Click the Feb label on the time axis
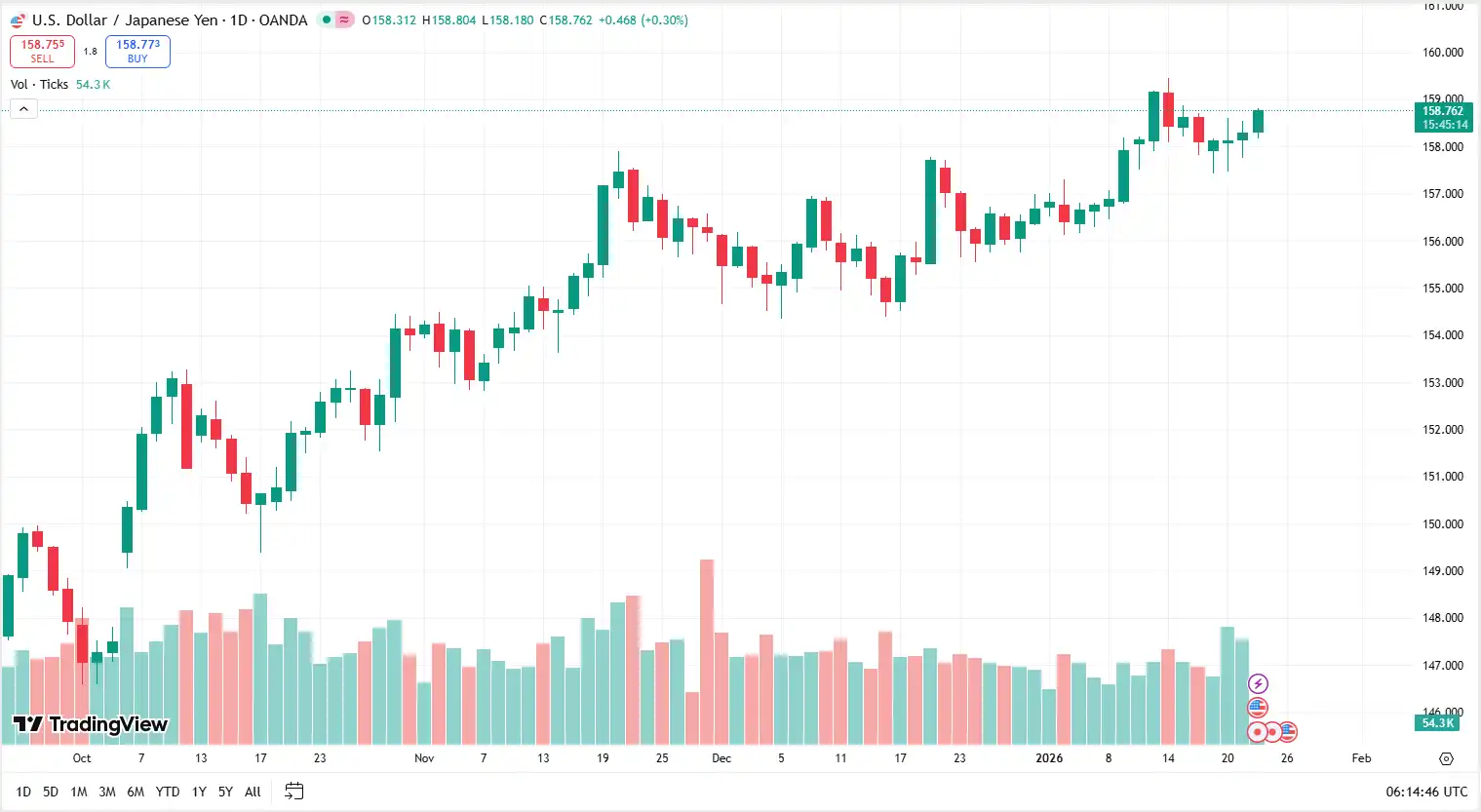 [1360, 758]
